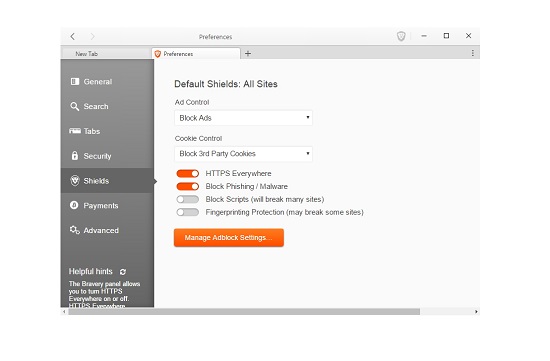Click the Tabs sidebar icon
This screenshot has height=361, width=550.
click(75, 131)
